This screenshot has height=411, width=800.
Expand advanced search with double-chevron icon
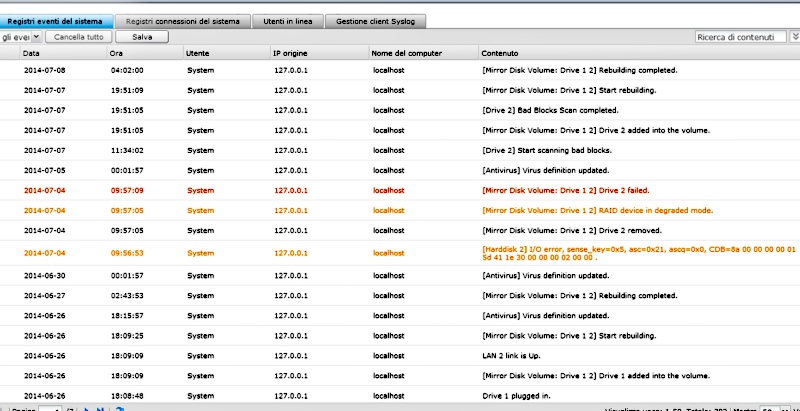tap(795, 36)
